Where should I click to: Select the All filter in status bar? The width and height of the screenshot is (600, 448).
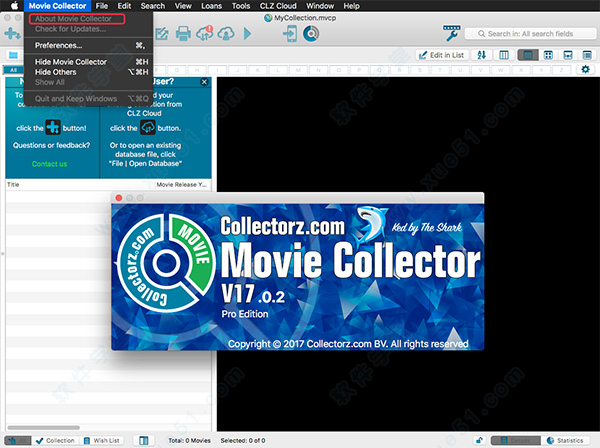tap(17, 441)
